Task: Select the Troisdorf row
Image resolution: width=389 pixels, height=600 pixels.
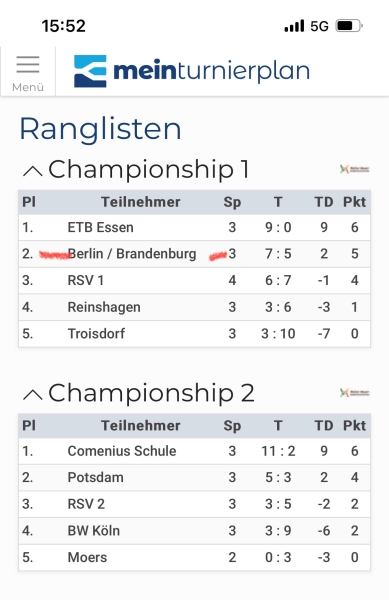Action: point(194,334)
